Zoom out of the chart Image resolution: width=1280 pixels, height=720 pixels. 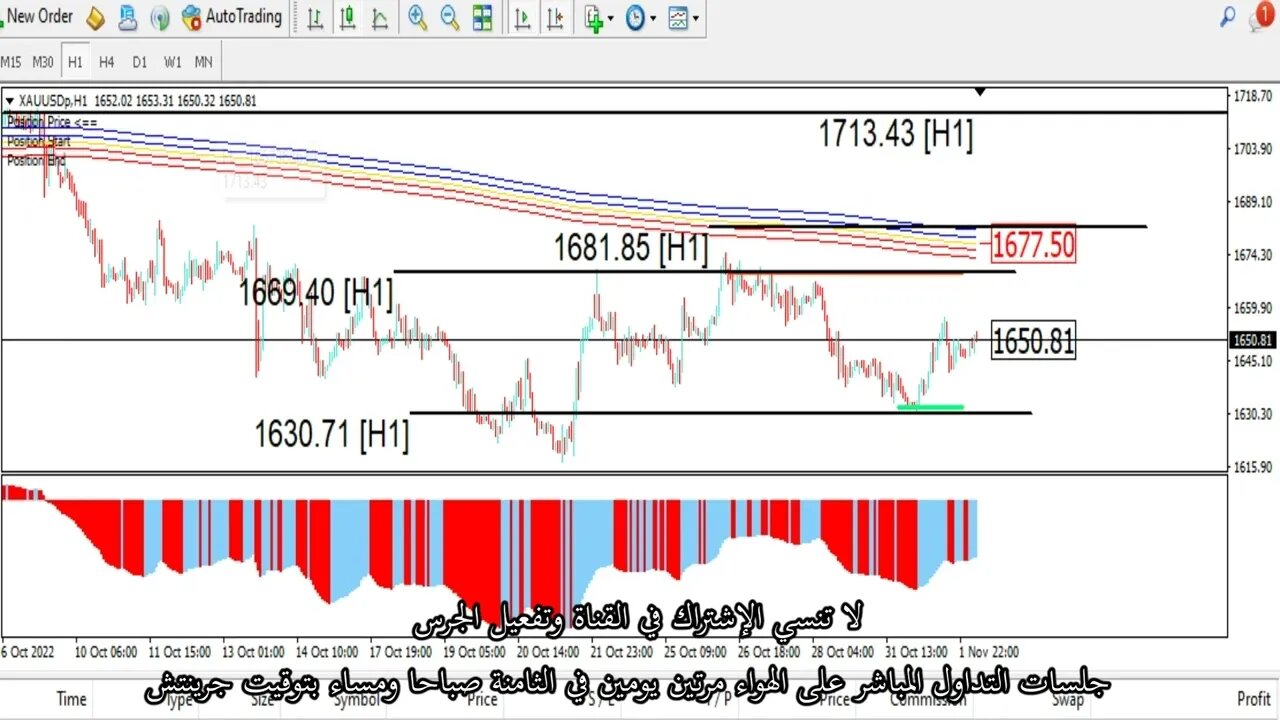coord(450,18)
